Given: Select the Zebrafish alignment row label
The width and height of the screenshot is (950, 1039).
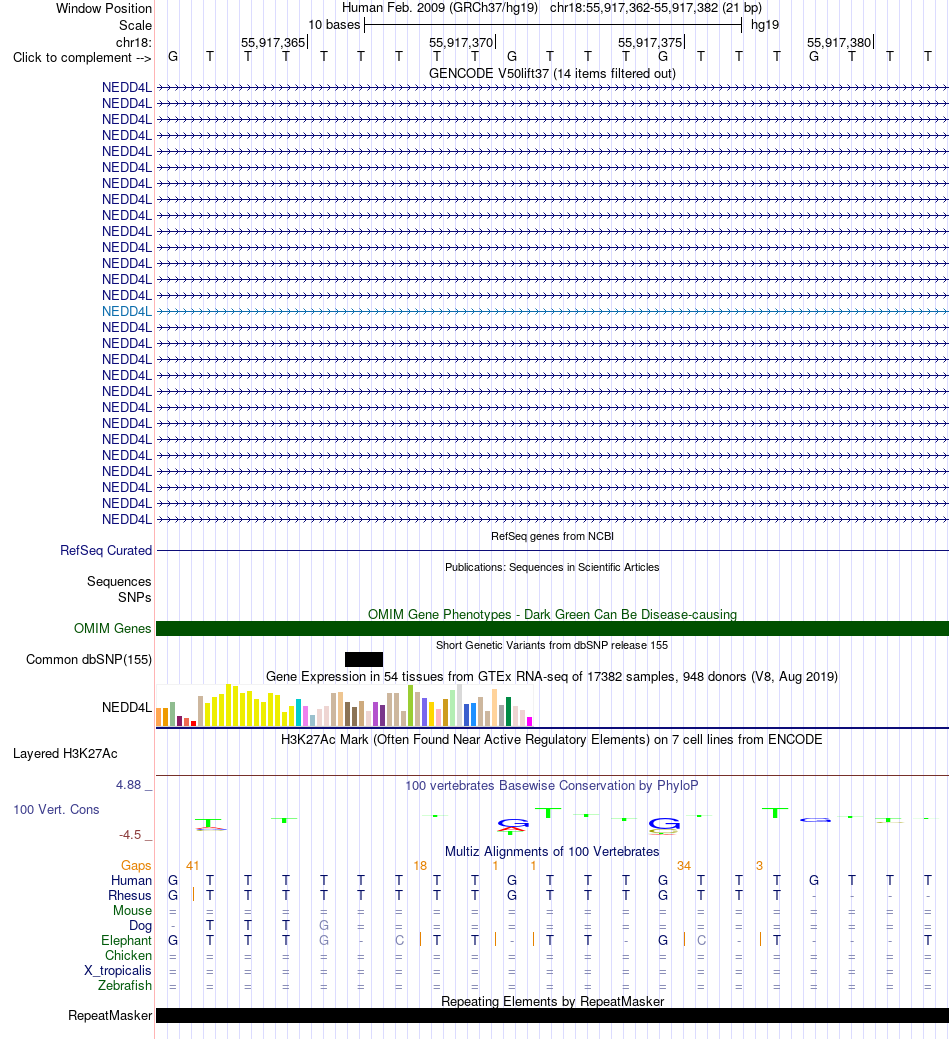Looking at the screenshot, I should tap(125, 985).
